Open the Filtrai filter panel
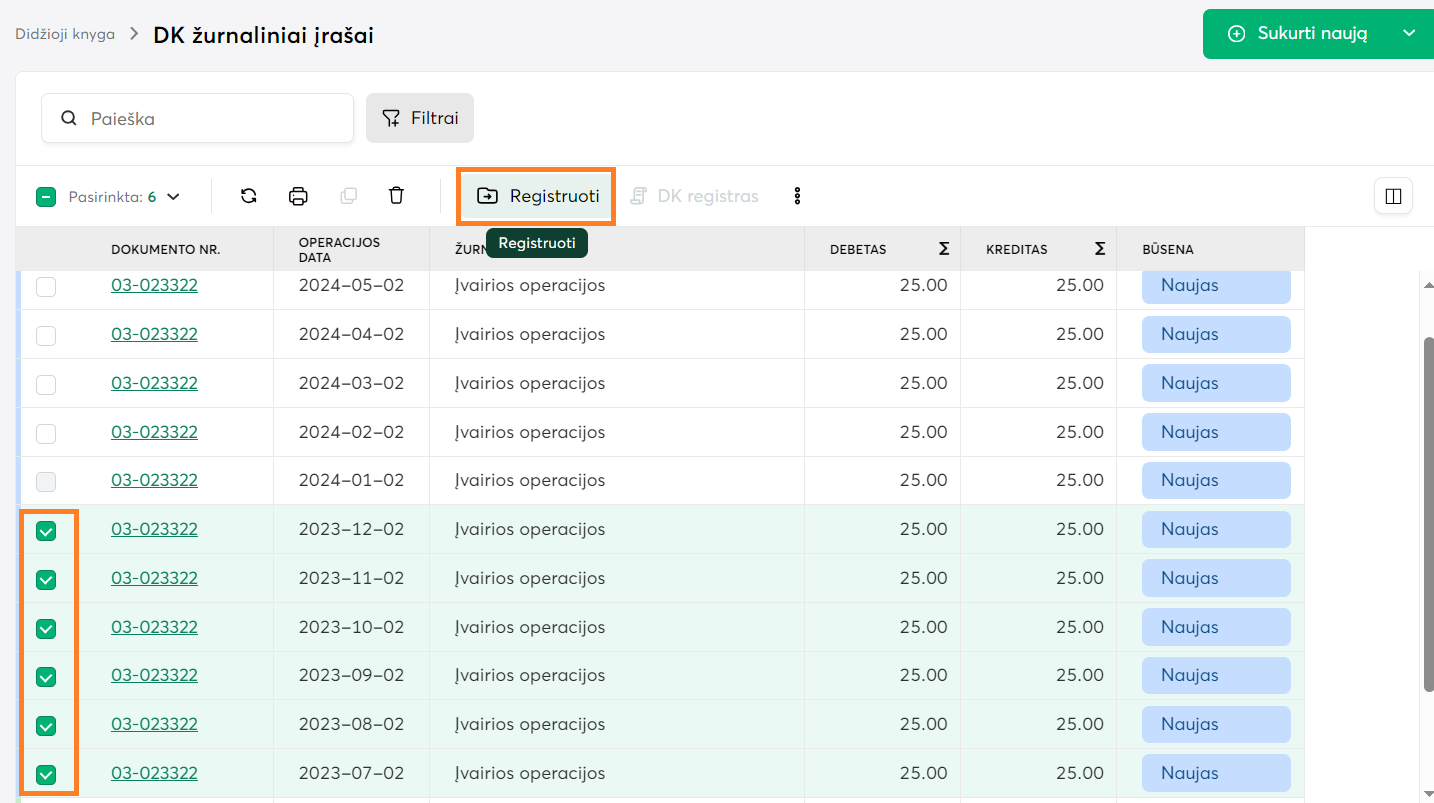The height and width of the screenshot is (803, 1434). point(420,118)
